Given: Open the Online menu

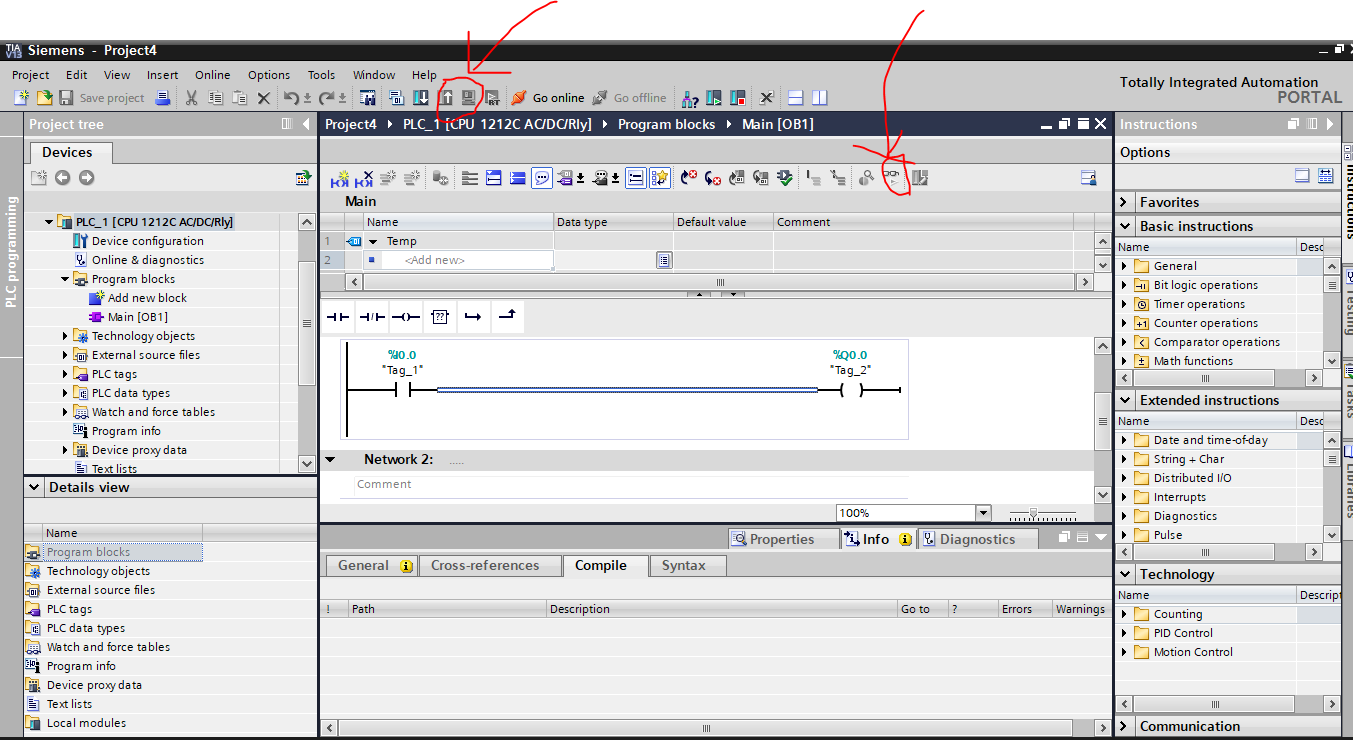Looking at the screenshot, I should [212, 75].
